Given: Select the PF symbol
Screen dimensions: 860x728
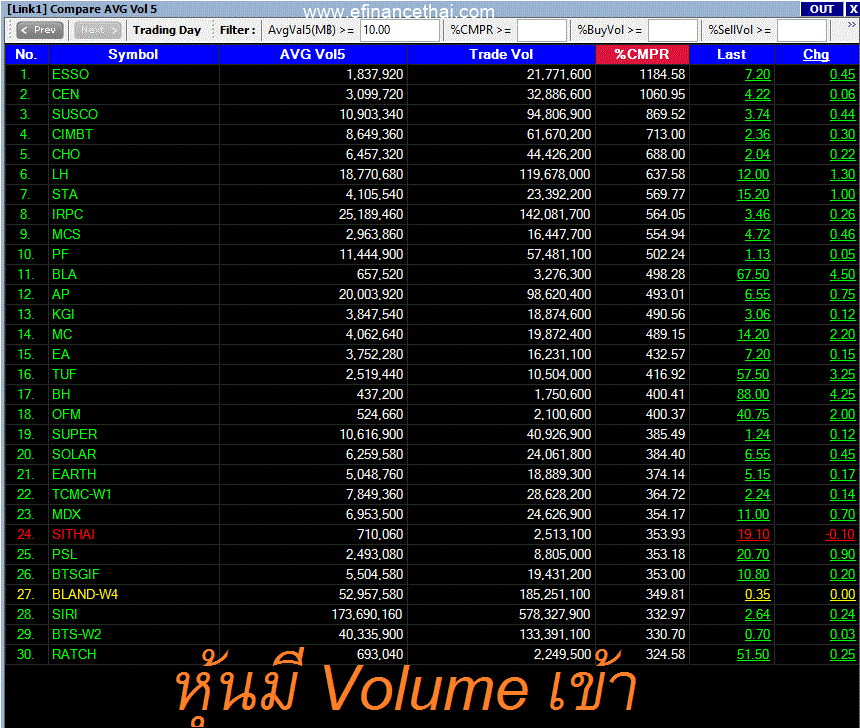Looking at the screenshot, I should click(60, 255).
